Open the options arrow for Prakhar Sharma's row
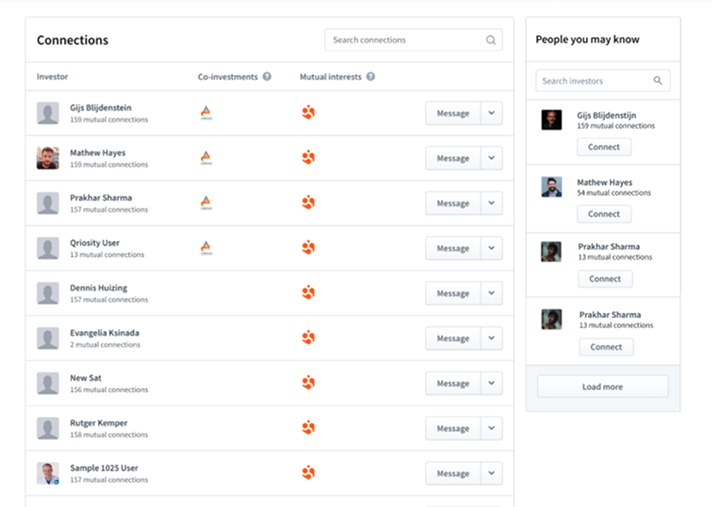Screen dimensions: 712x507 pyautogui.click(x=491, y=203)
